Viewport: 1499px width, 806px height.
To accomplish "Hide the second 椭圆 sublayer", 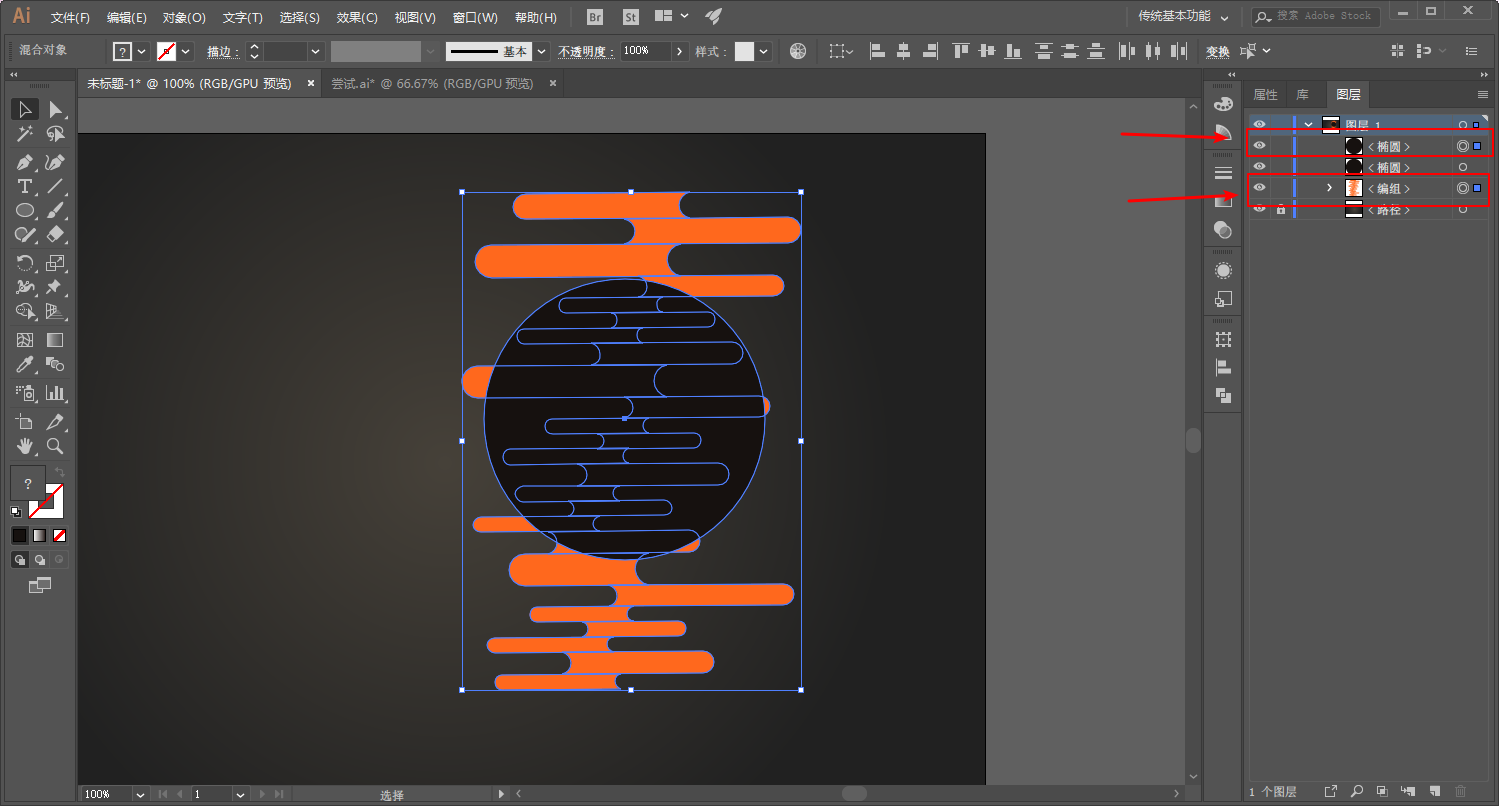I will tap(1259, 167).
